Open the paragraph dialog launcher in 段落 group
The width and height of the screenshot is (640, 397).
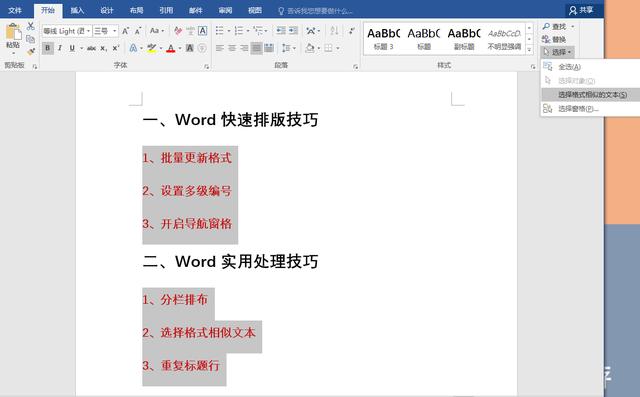click(356, 67)
